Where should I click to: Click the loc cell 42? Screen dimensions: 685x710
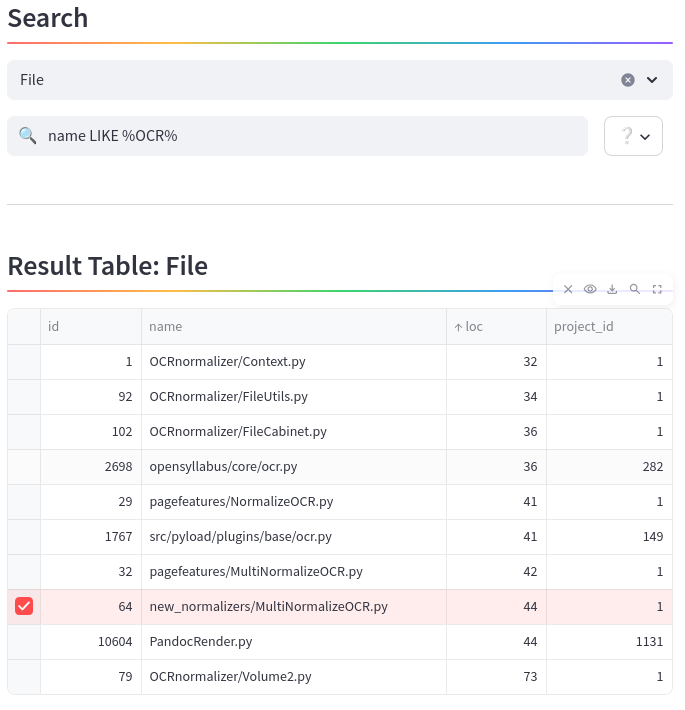(x=496, y=571)
